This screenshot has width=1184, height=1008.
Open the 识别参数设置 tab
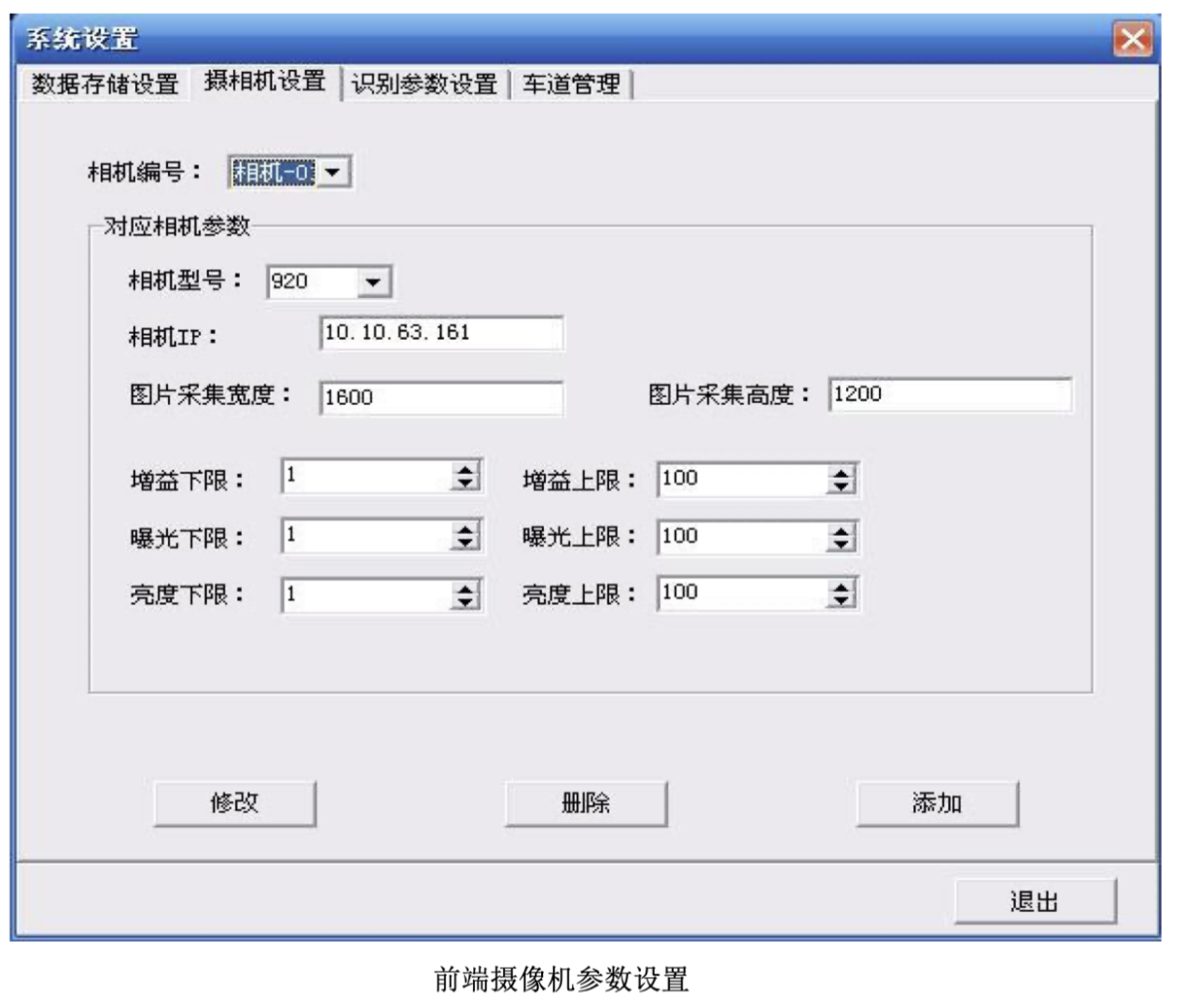click(425, 84)
